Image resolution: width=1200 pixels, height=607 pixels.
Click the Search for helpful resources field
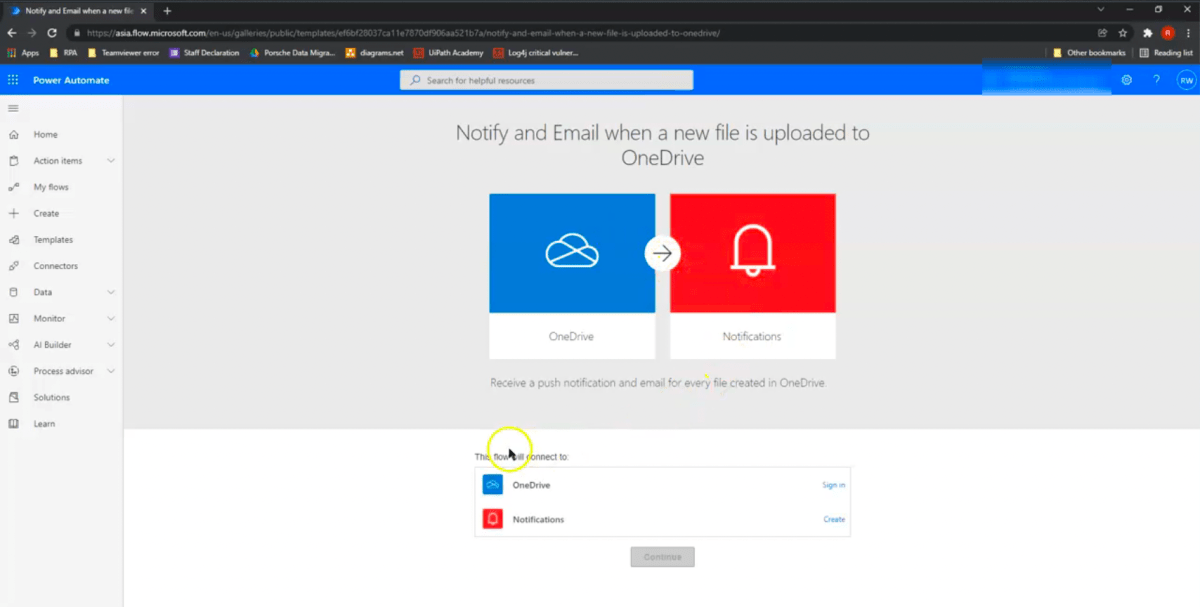pyautogui.click(x=546, y=80)
